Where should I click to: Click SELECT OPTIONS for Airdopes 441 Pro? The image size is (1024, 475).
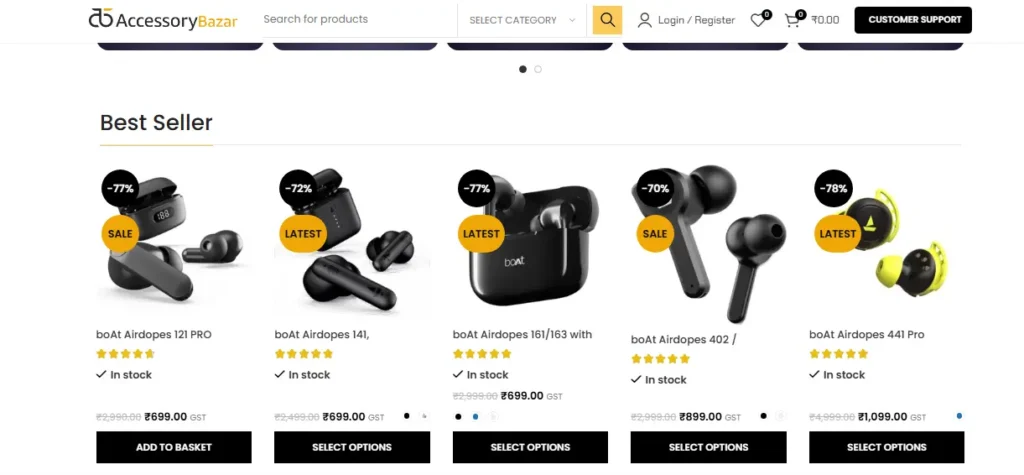point(886,447)
